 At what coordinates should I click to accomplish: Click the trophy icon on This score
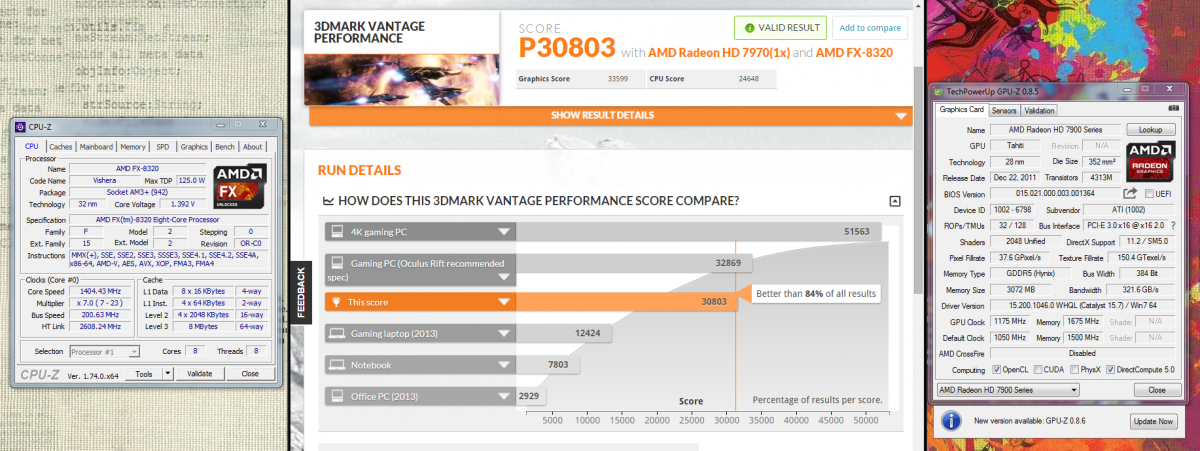pos(337,301)
